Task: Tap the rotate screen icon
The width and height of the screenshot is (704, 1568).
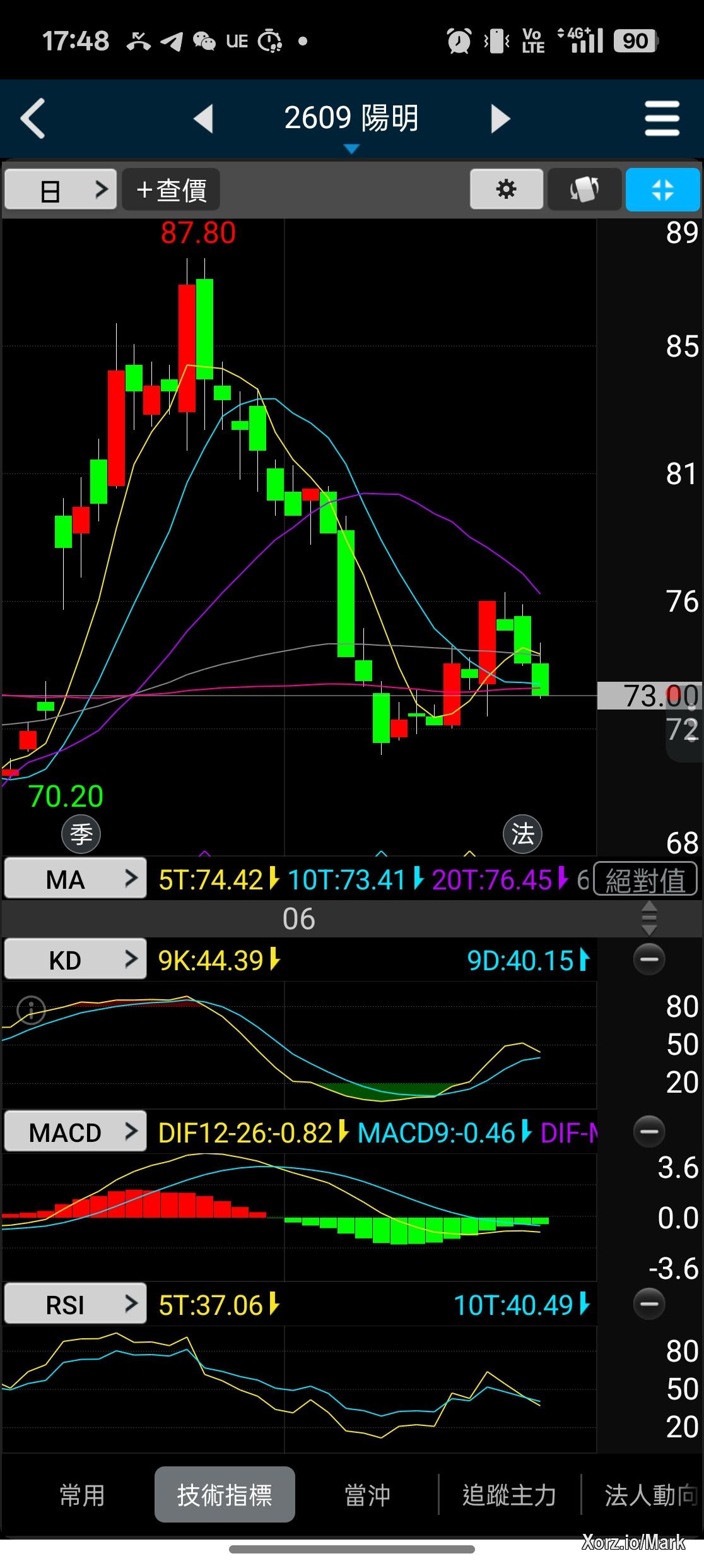Action: (584, 189)
